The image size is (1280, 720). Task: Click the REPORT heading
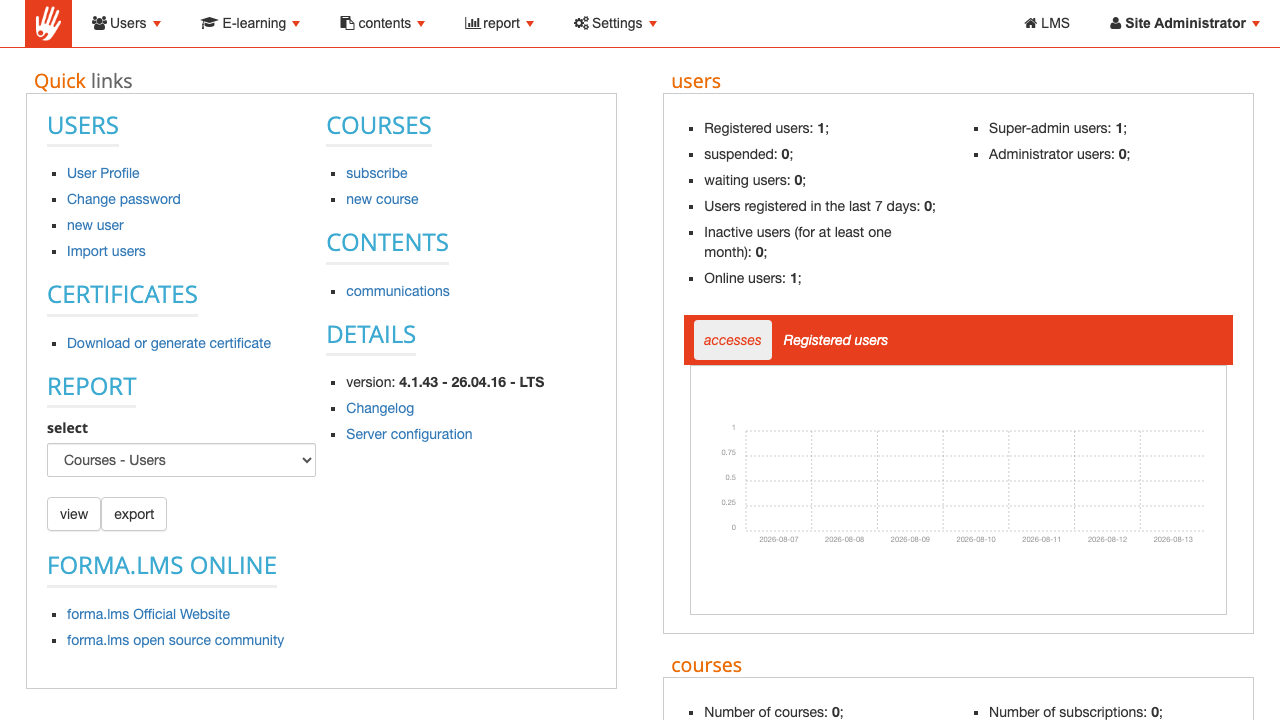click(91, 387)
